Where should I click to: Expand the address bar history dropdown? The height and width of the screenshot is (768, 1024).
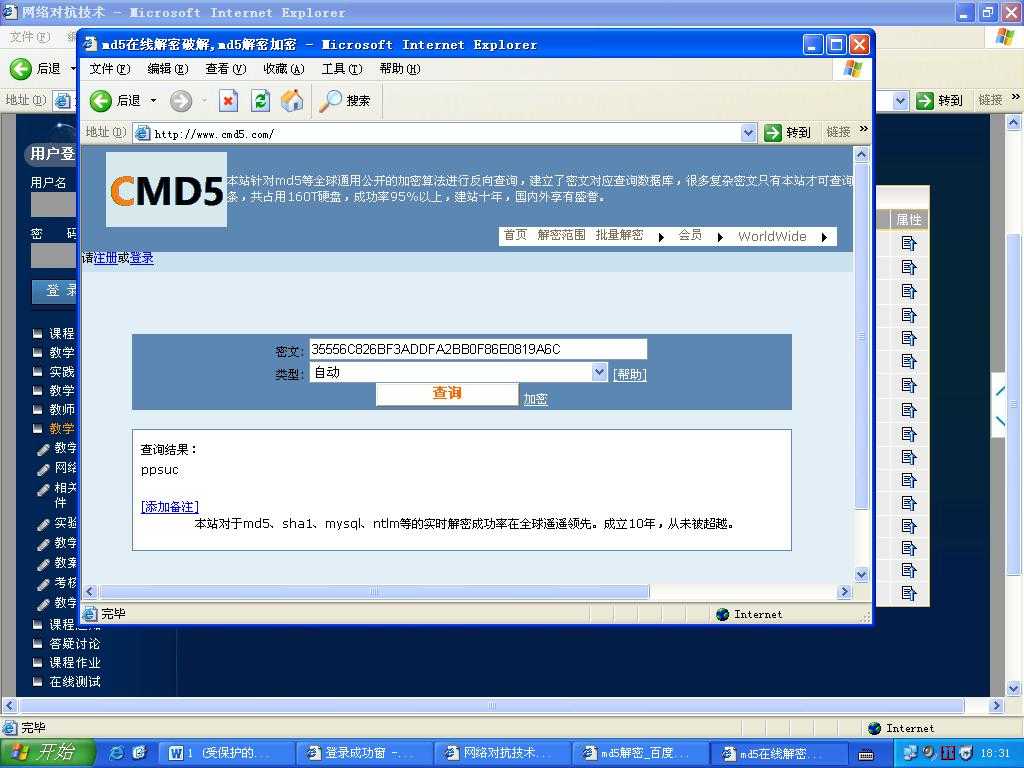coord(748,133)
